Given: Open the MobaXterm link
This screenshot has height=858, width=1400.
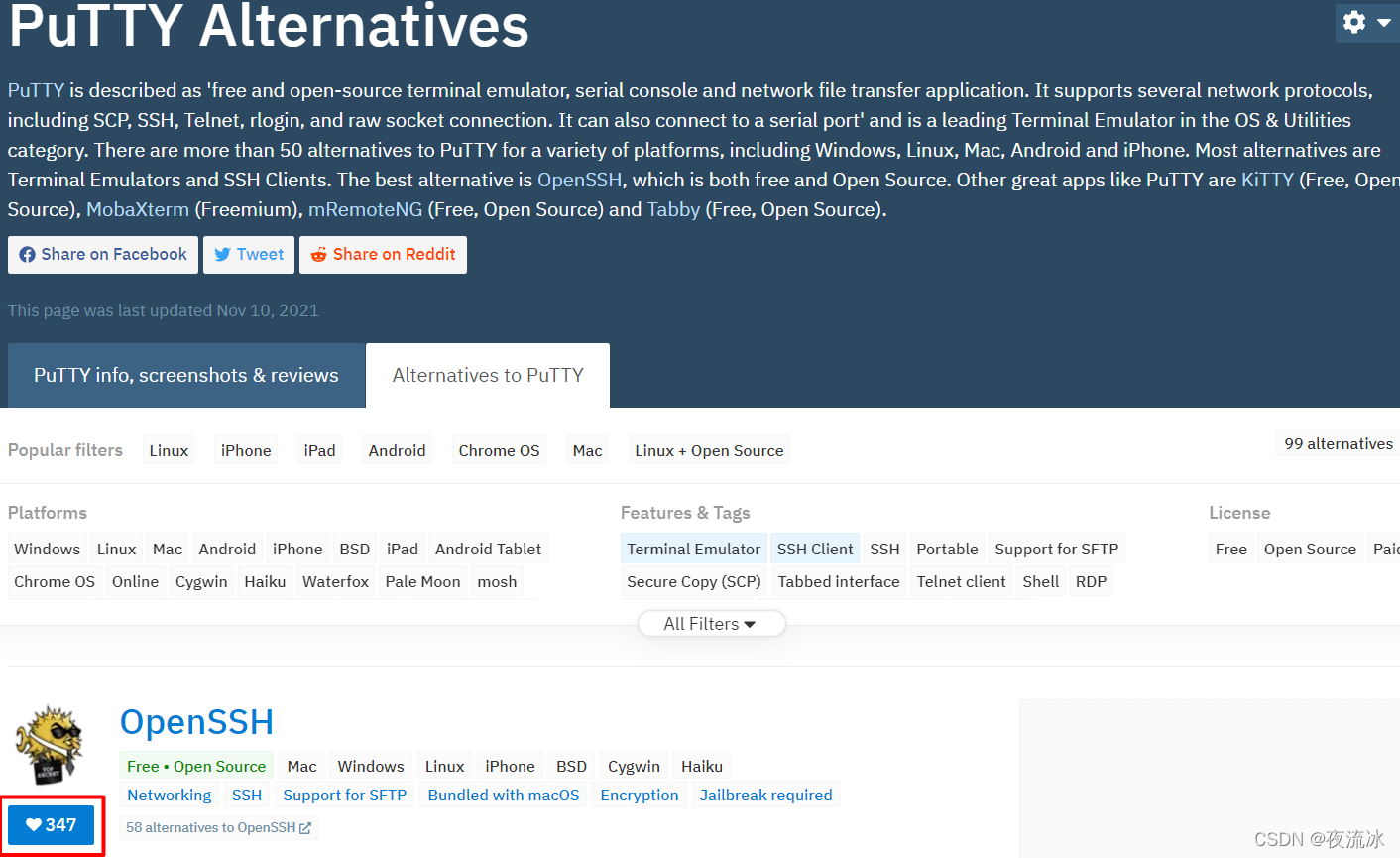Looking at the screenshot, I should click(138, 209).
